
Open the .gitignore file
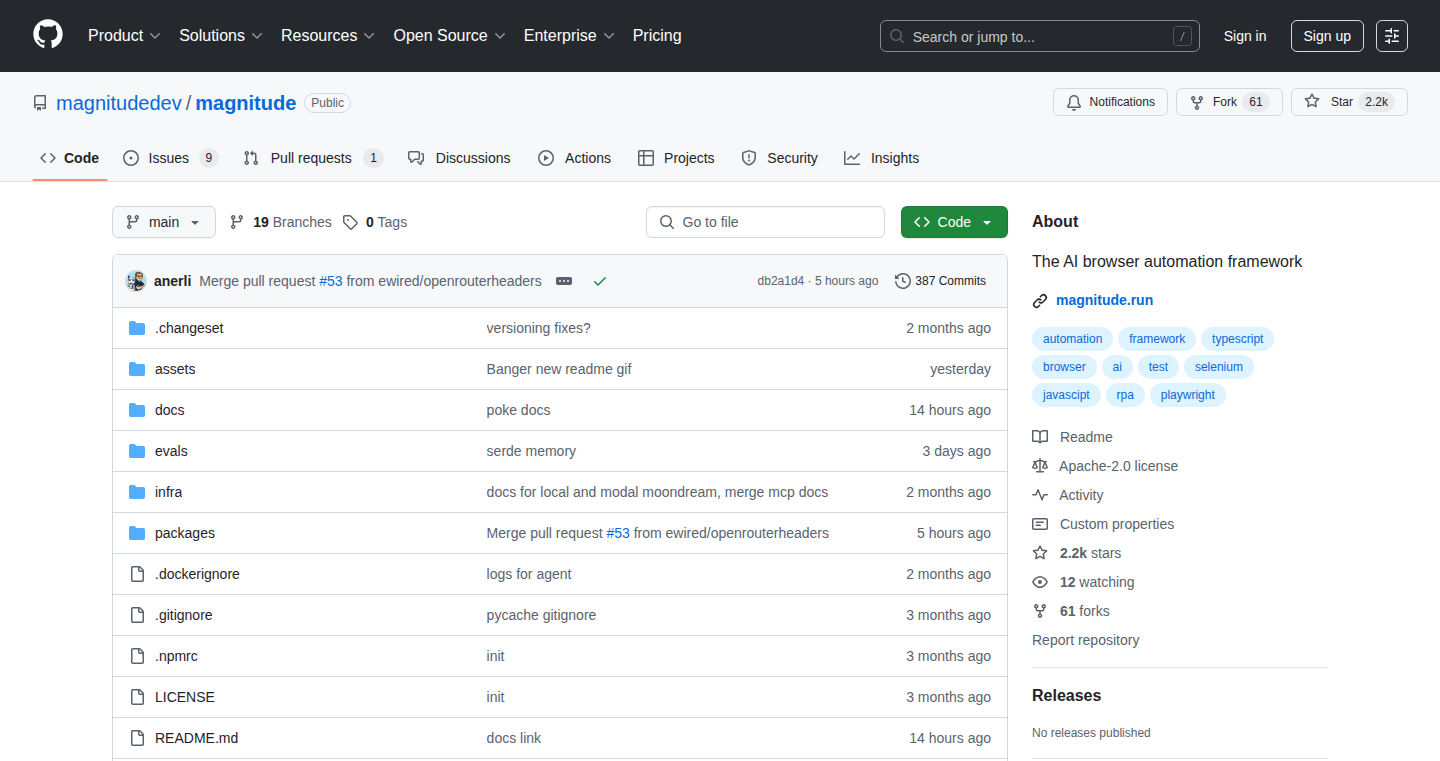[184, 615]
